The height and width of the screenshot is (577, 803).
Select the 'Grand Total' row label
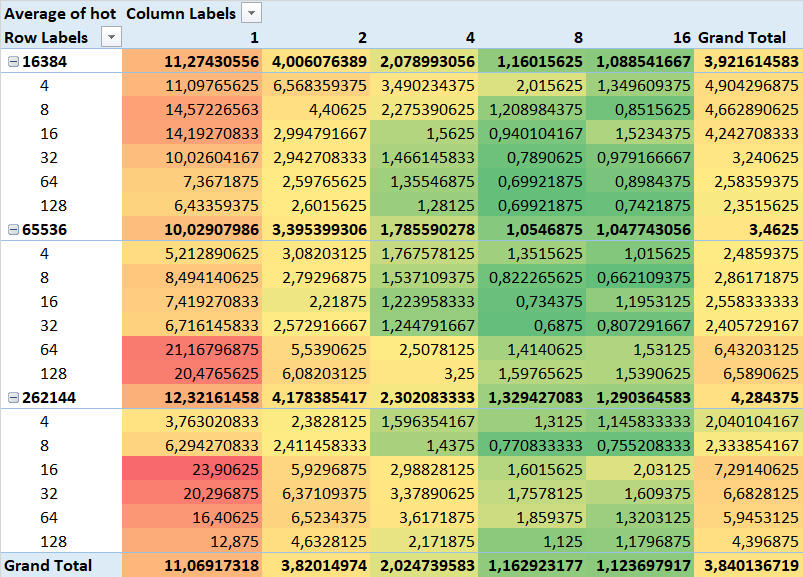pos(48,565)
